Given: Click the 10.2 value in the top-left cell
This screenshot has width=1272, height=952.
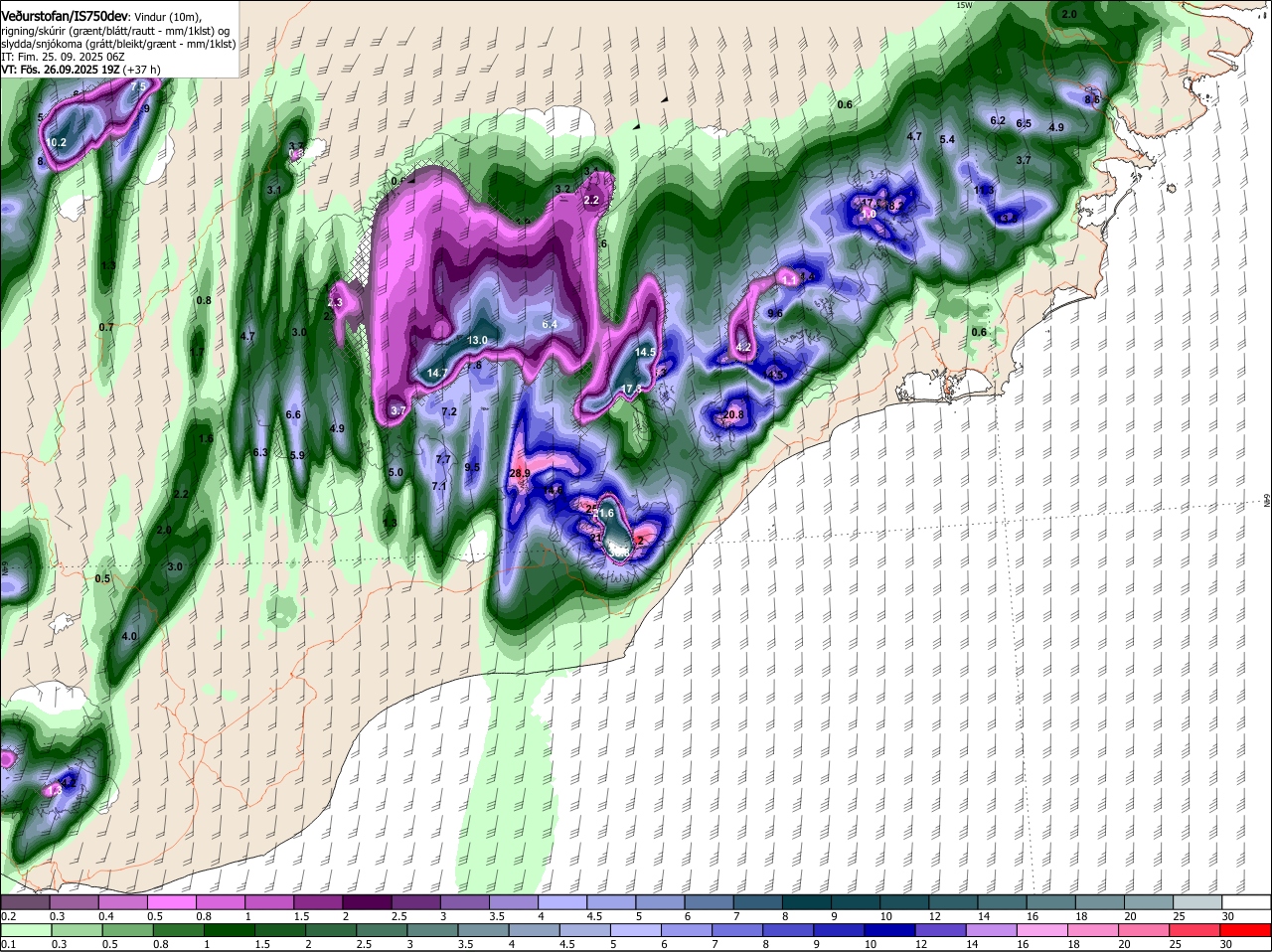Looking at the screenshot, I should click(x=57, y=142).
